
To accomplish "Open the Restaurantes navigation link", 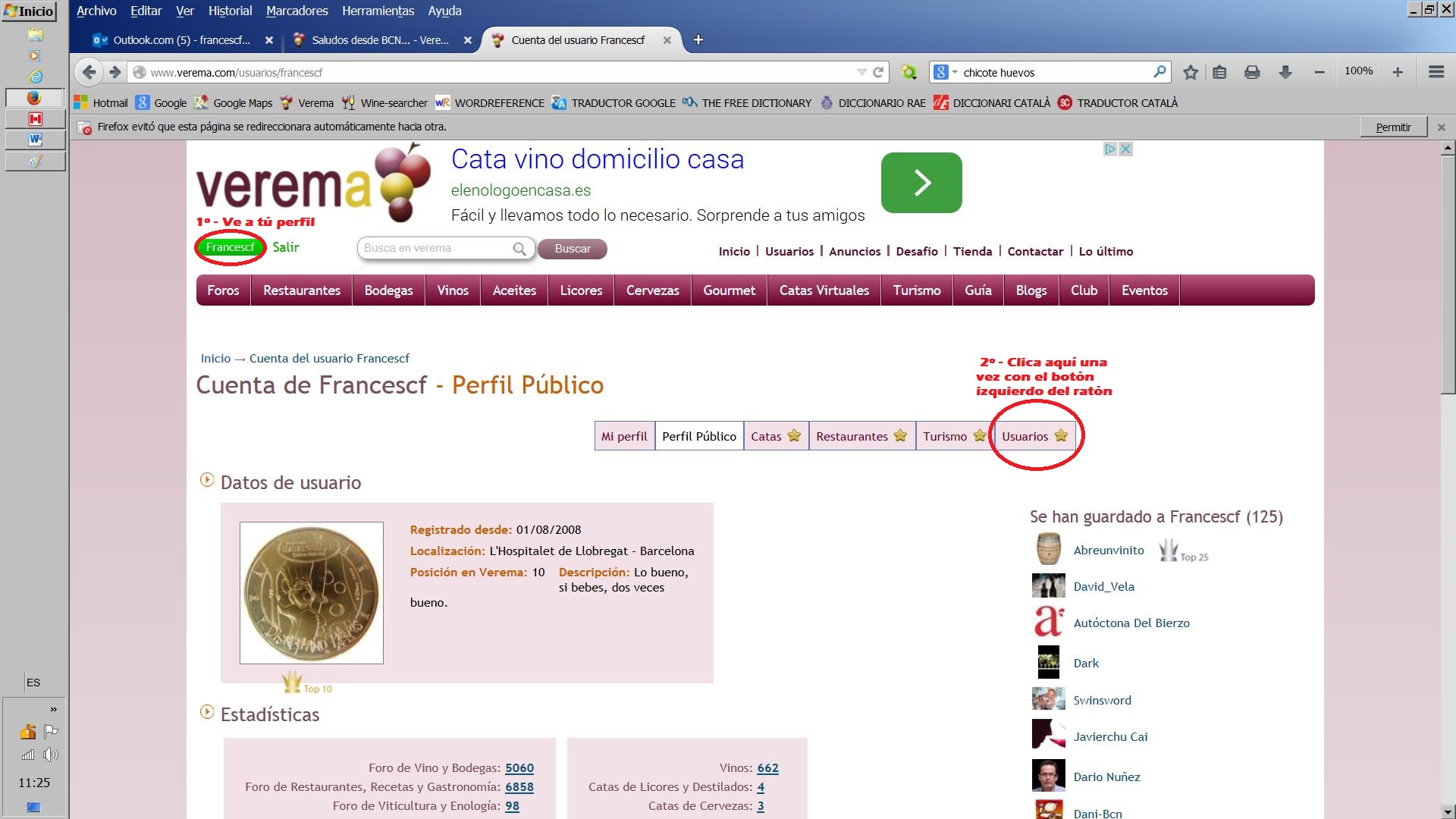I will click(301, 290).
